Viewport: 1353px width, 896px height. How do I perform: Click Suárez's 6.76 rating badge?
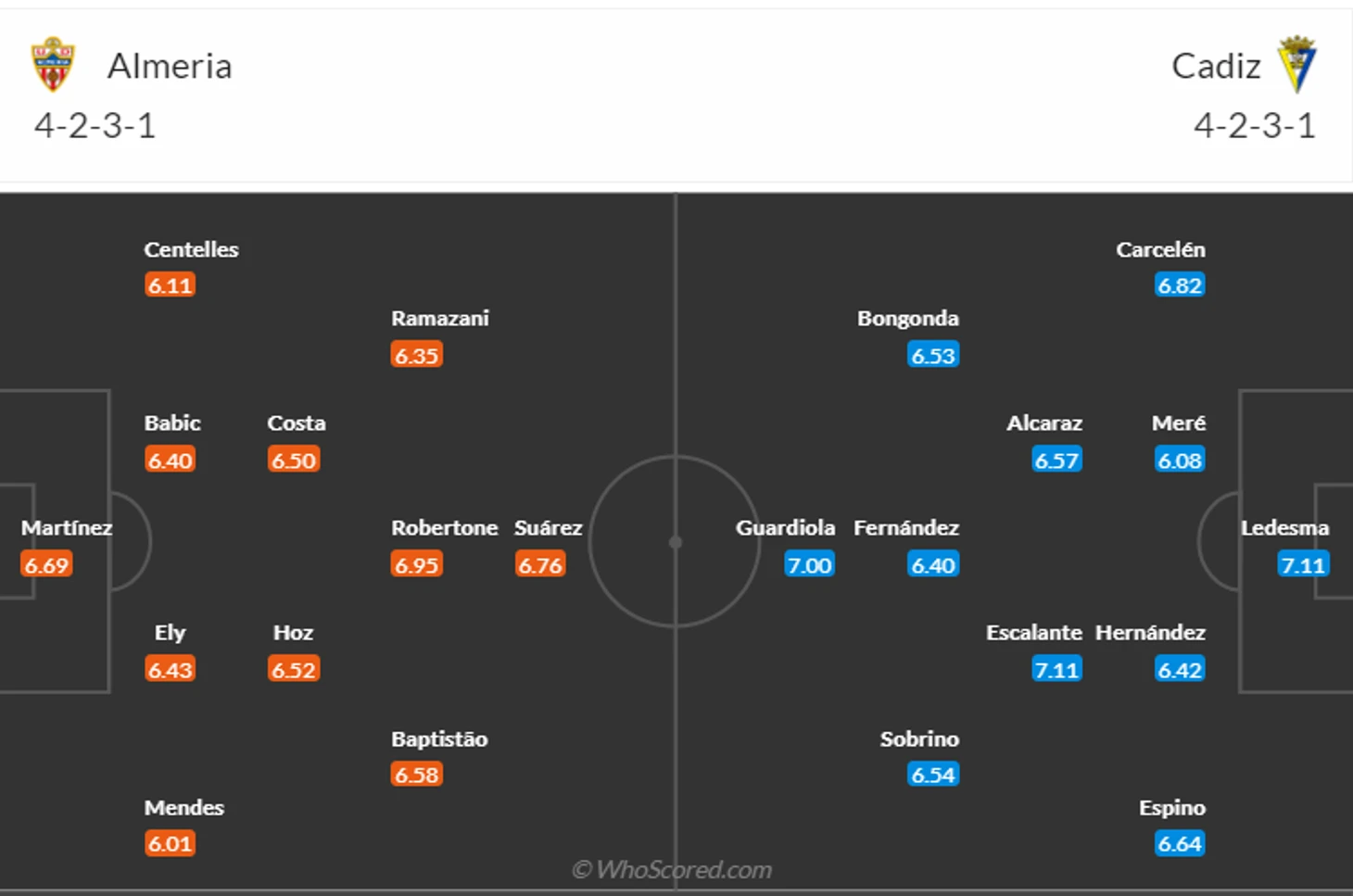540,564
